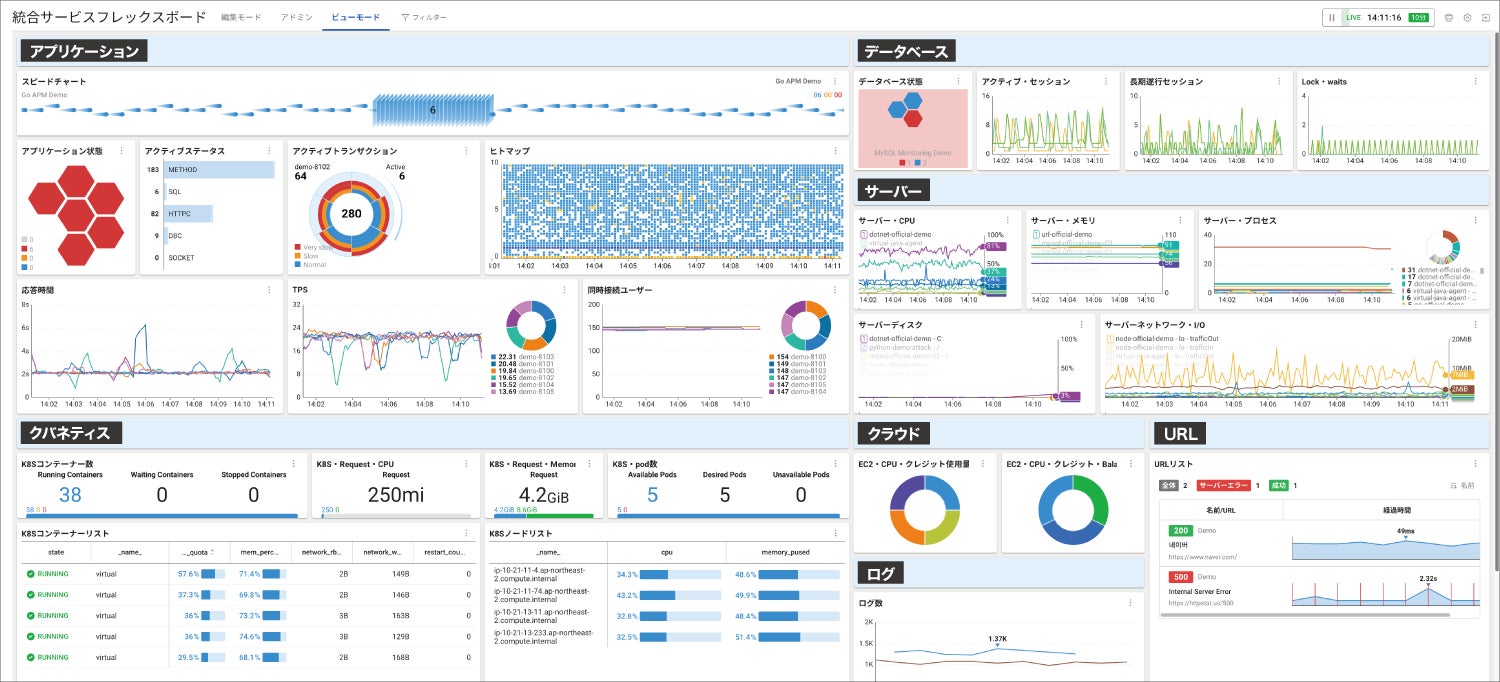Image resolution: width=1500 pixels, height=682 pixels.
Task: Open the https://www.naver.com/ link
Action: (1203, 557)
